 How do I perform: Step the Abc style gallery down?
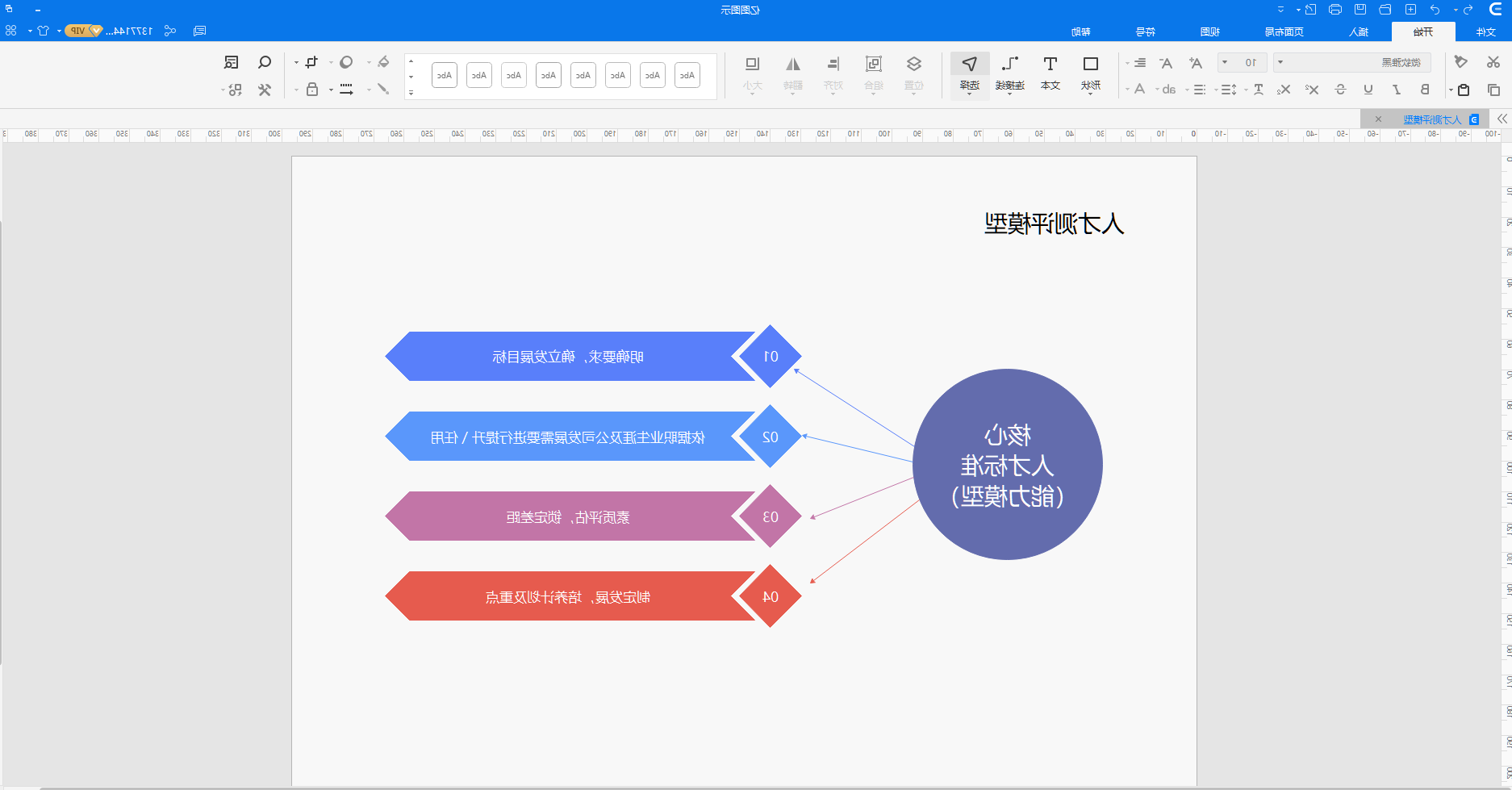point(411,77)
